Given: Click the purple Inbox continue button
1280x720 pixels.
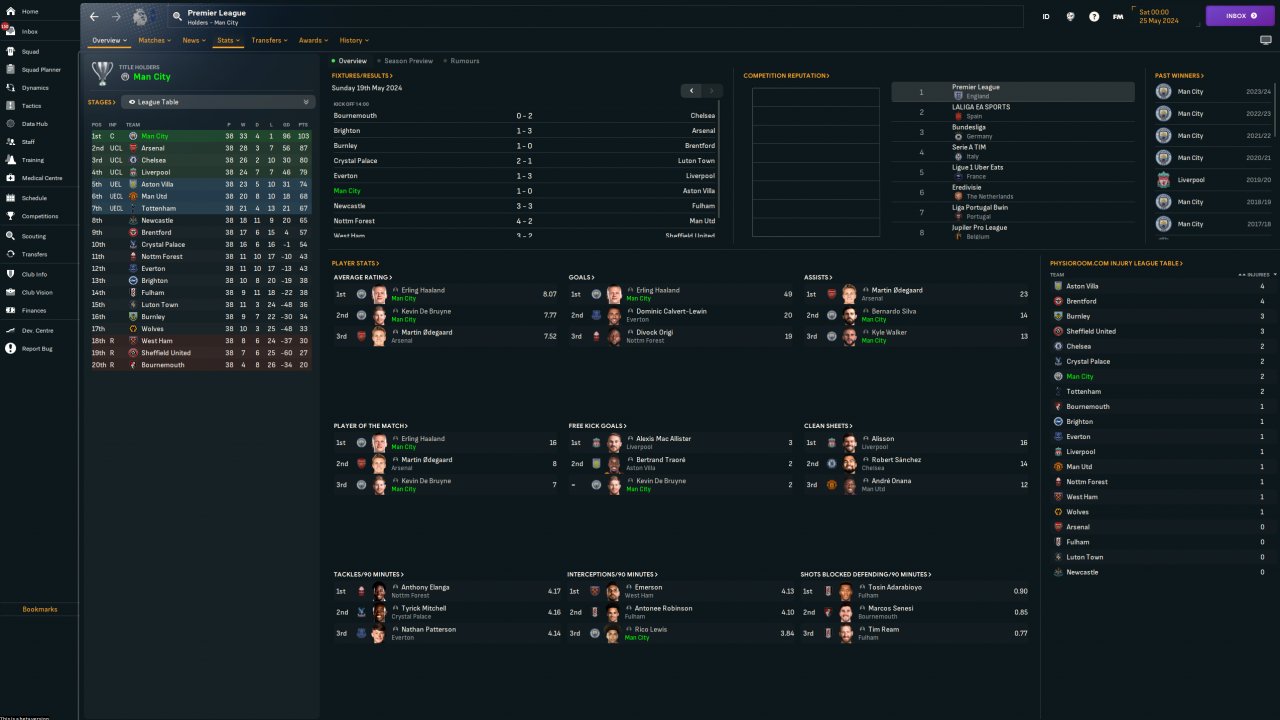Looking at the screenshot, I should 1240,16.
